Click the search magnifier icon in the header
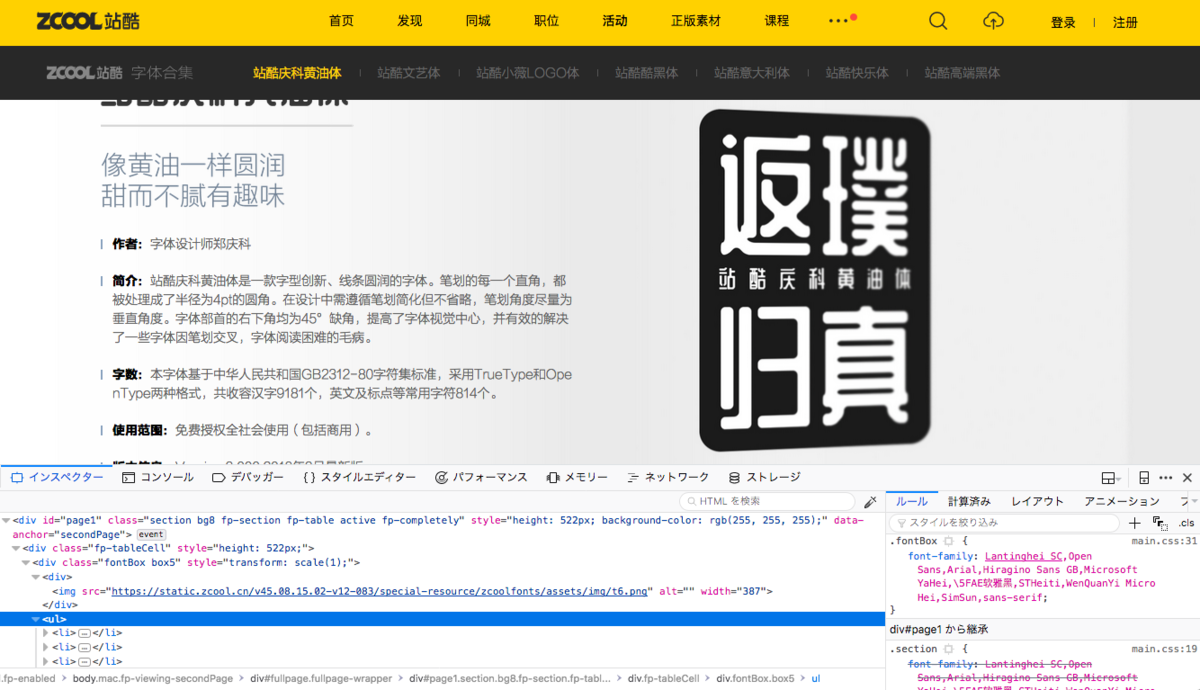Viewport: 1200px width, 690px height. [x=938, y=21]
